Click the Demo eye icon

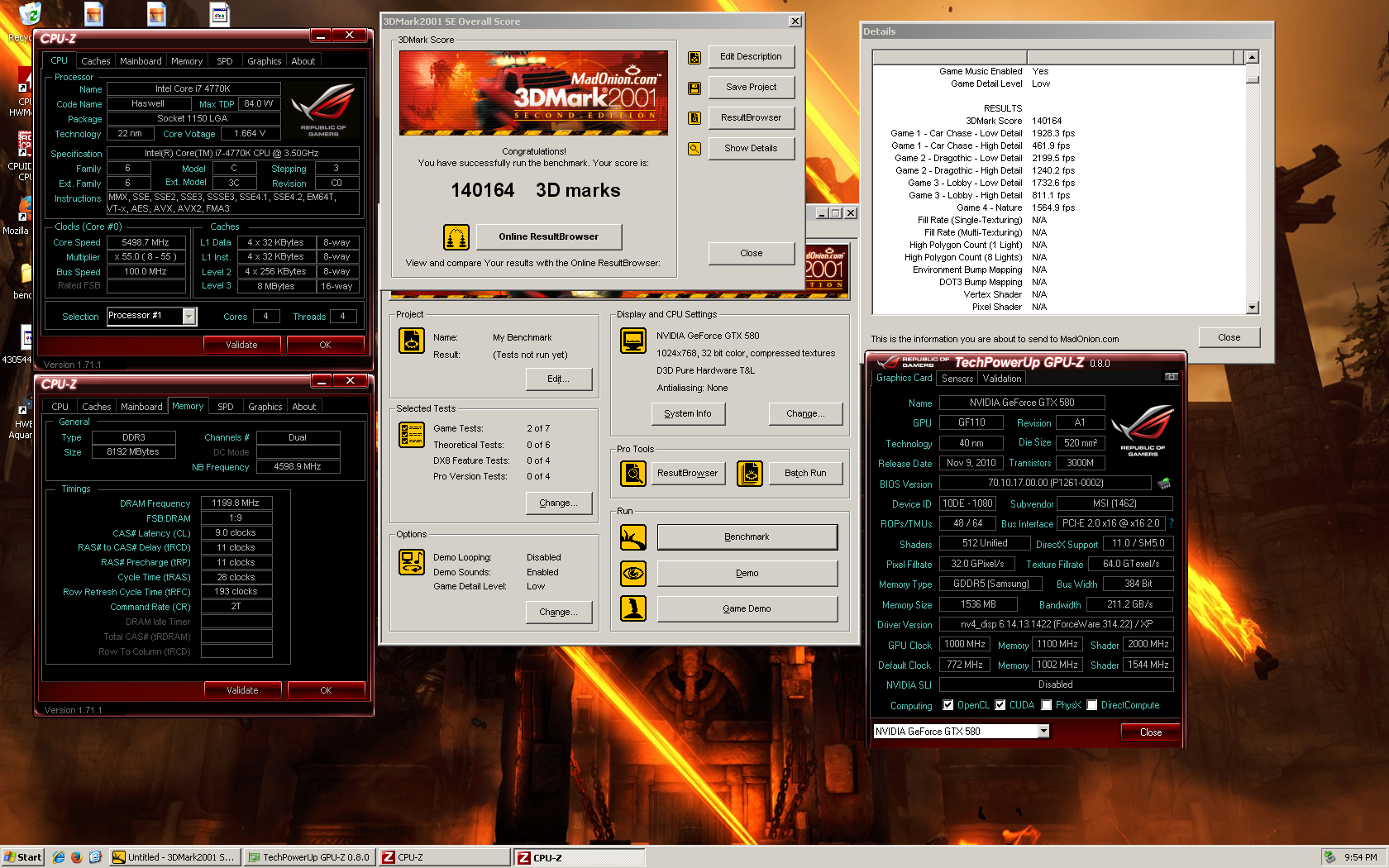click(633, 573)
